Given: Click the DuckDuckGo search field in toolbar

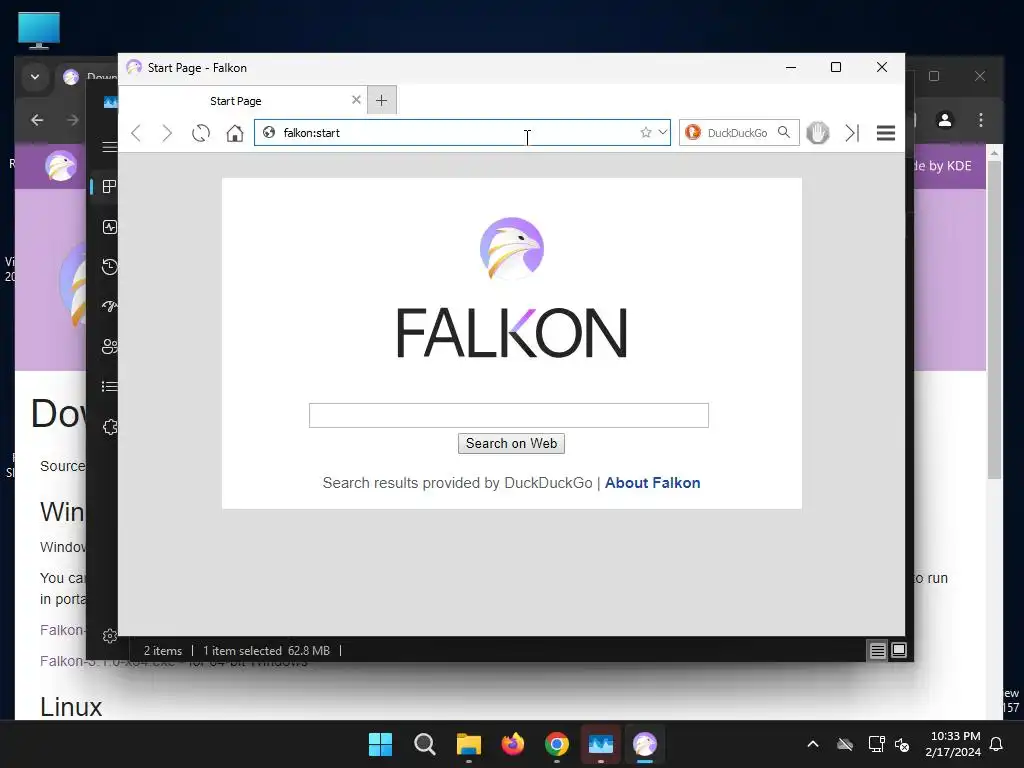Looking at the screenshot, I should pos(738,133).
